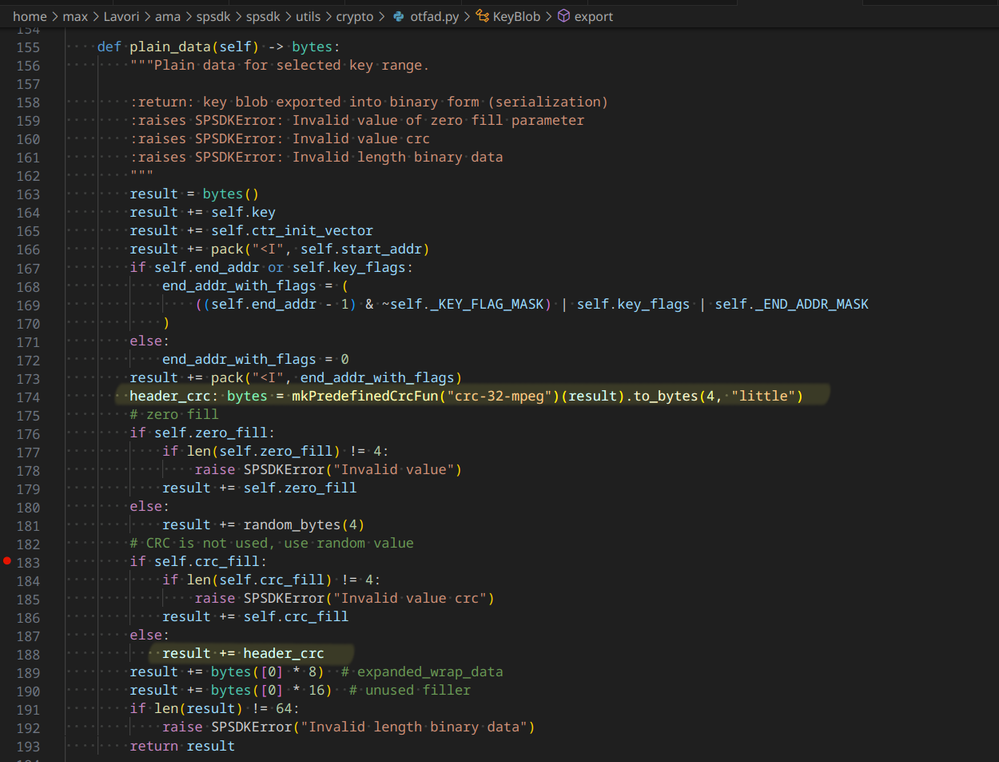Click 'self.zero_fill' on line 179
The height and width of the screenshot is (762, 999).
click(300, 488)
